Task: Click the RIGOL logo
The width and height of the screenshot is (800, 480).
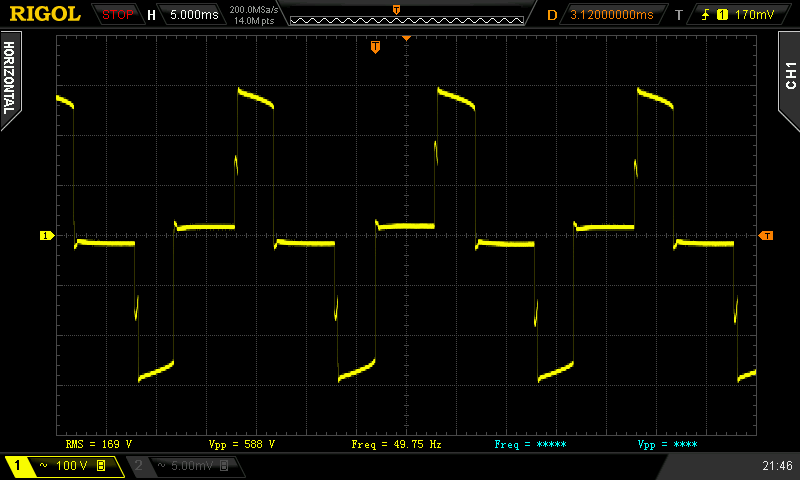Action: (45, 14)
